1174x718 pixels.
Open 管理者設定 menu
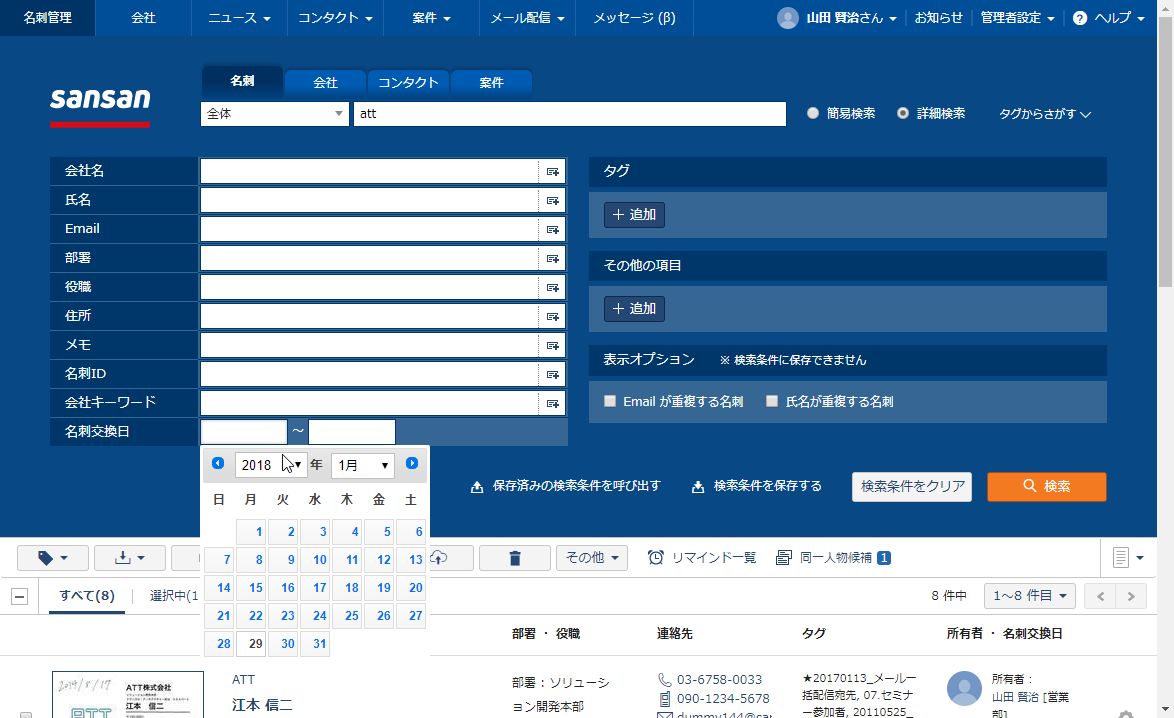tap(1018, 18)
